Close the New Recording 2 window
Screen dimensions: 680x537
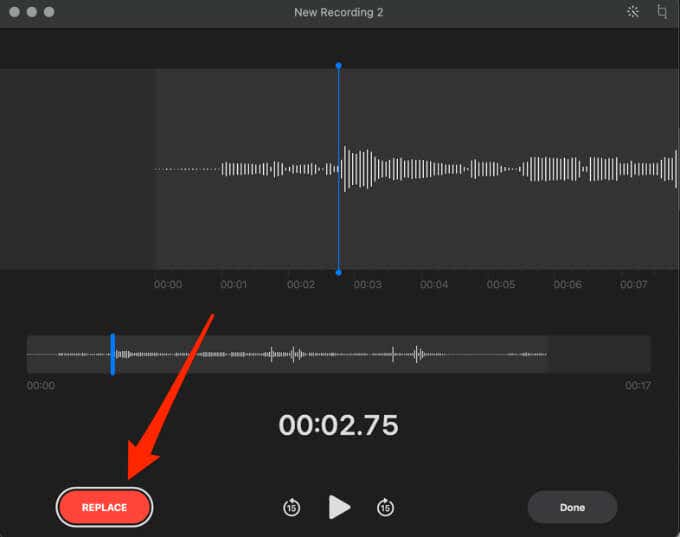14,12
